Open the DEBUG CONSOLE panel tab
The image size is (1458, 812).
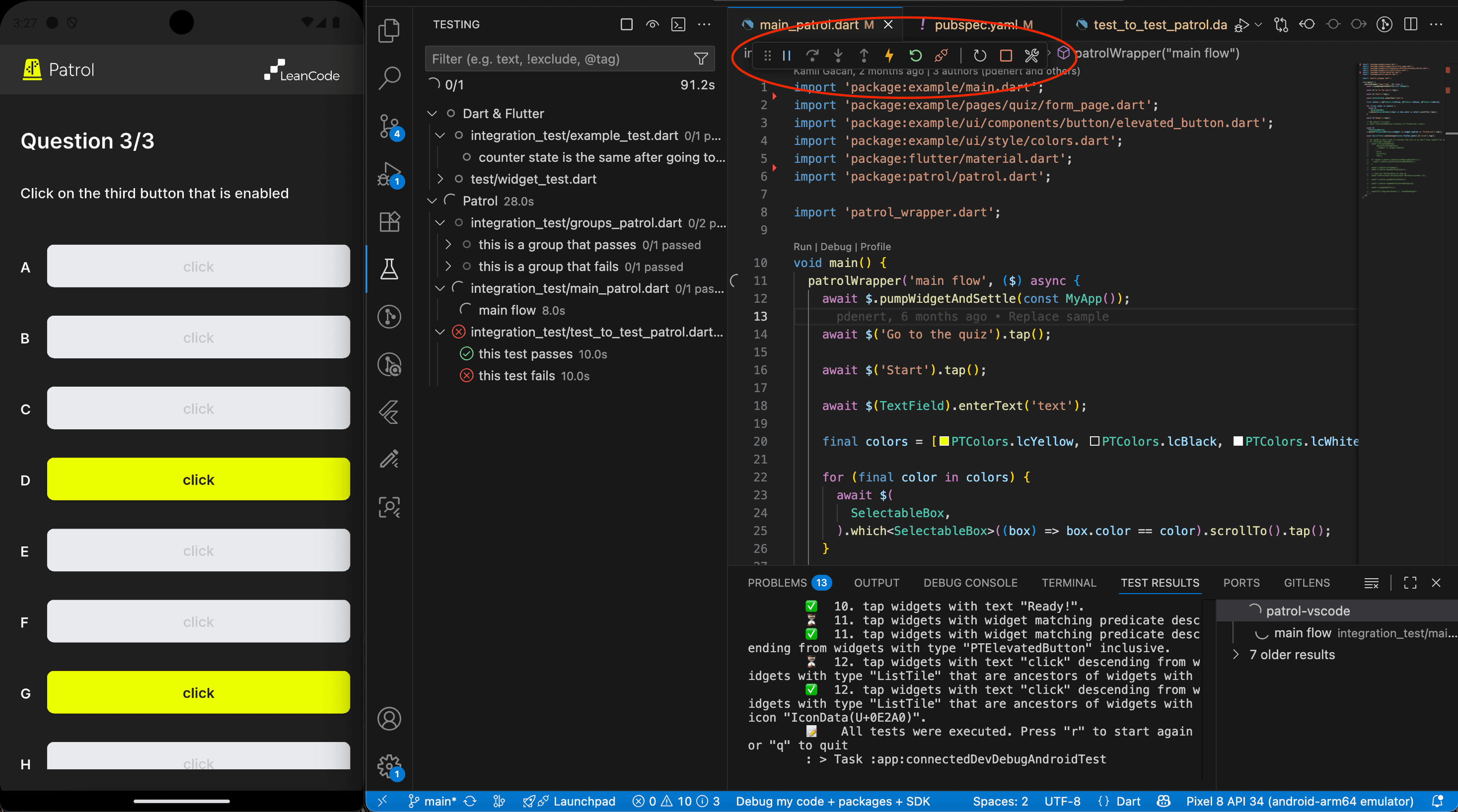tap(970, 583)
